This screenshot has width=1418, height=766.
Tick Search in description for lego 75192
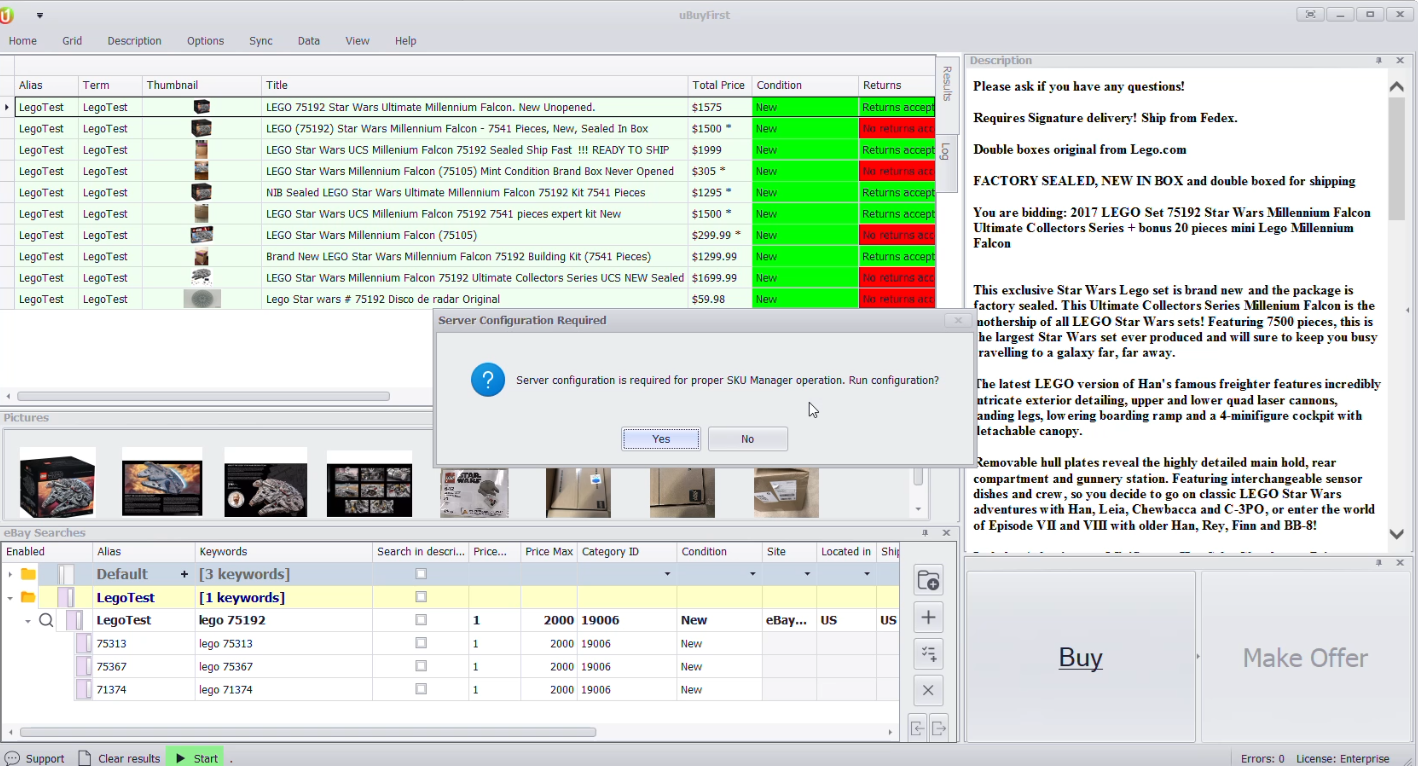[421, 620]
